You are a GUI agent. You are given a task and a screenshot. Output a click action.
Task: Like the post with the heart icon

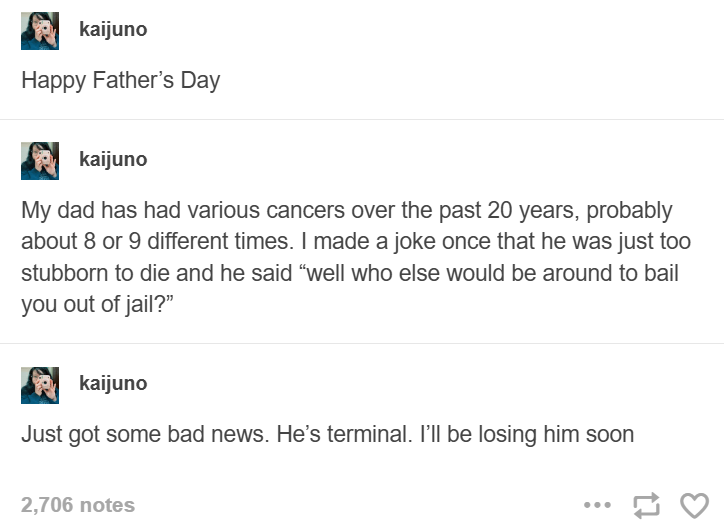(x=694, y=505)
